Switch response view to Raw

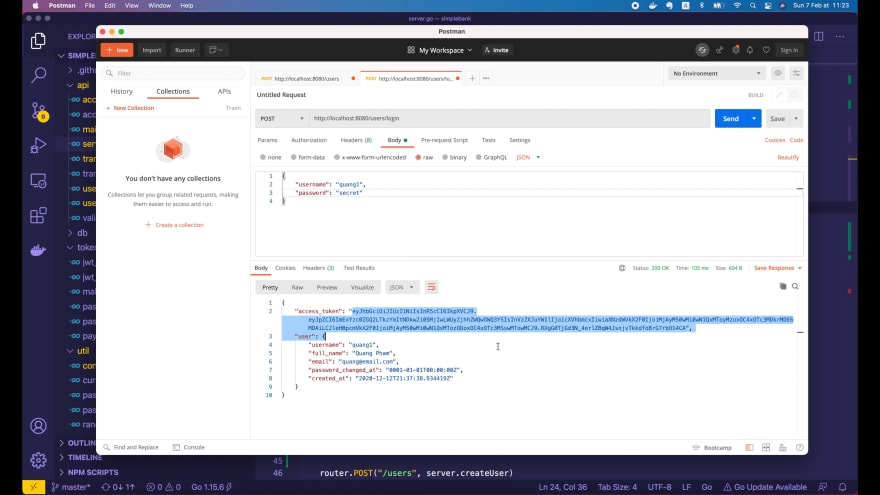pyautogui.click(x=297, y=287)
